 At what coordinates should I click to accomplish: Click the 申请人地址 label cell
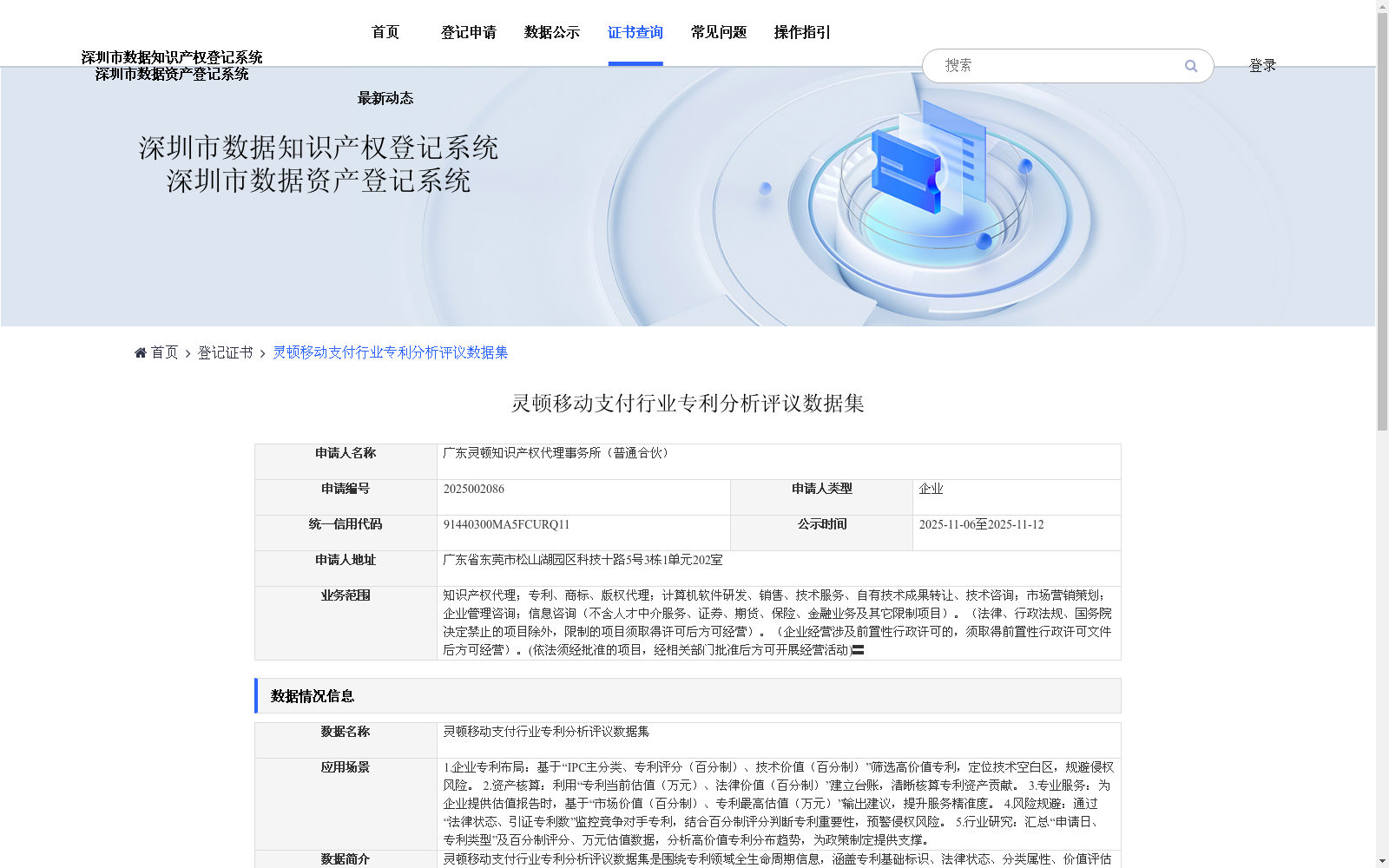point(346,569)
